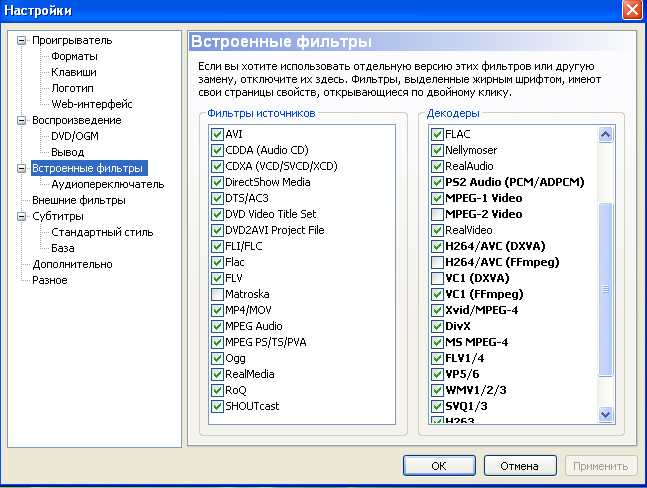Uncheck PS2 Audio (PCM/ADPCM) decoder
This screenshot has height=488, width=647.
tap(437, 182)
